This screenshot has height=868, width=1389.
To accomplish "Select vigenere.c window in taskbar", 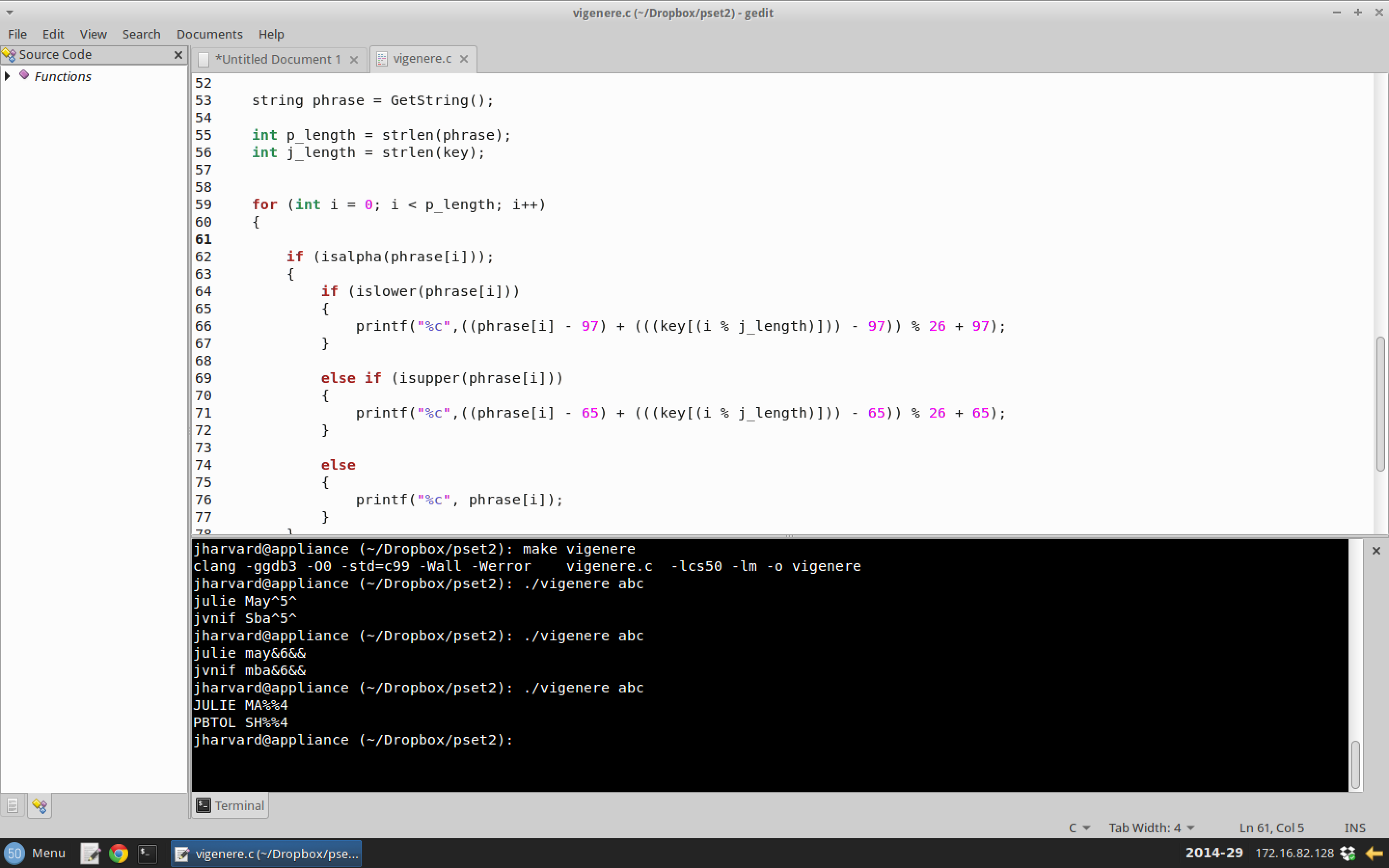I will click(266, 854).
